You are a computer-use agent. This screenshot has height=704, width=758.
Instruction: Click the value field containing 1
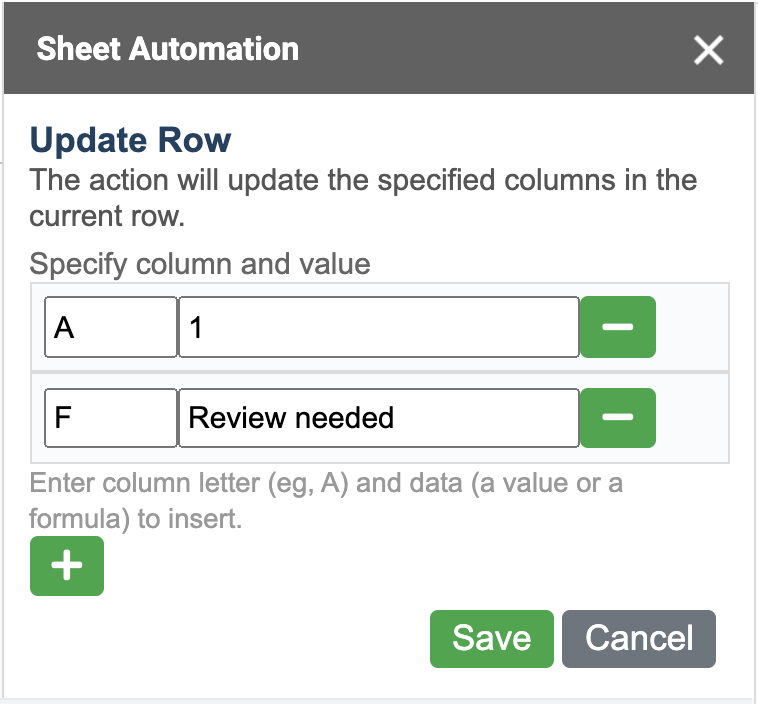coord(378,327)
